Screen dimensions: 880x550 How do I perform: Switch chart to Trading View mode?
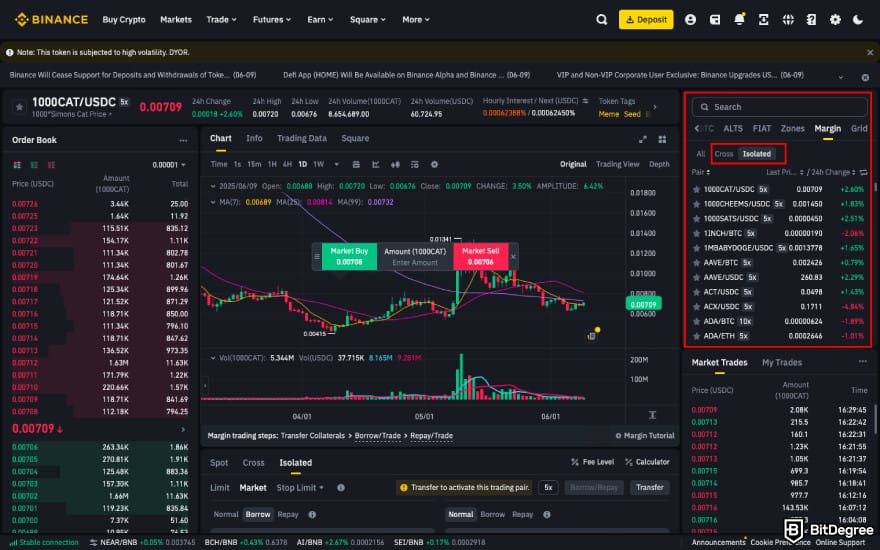click(617, 164)
